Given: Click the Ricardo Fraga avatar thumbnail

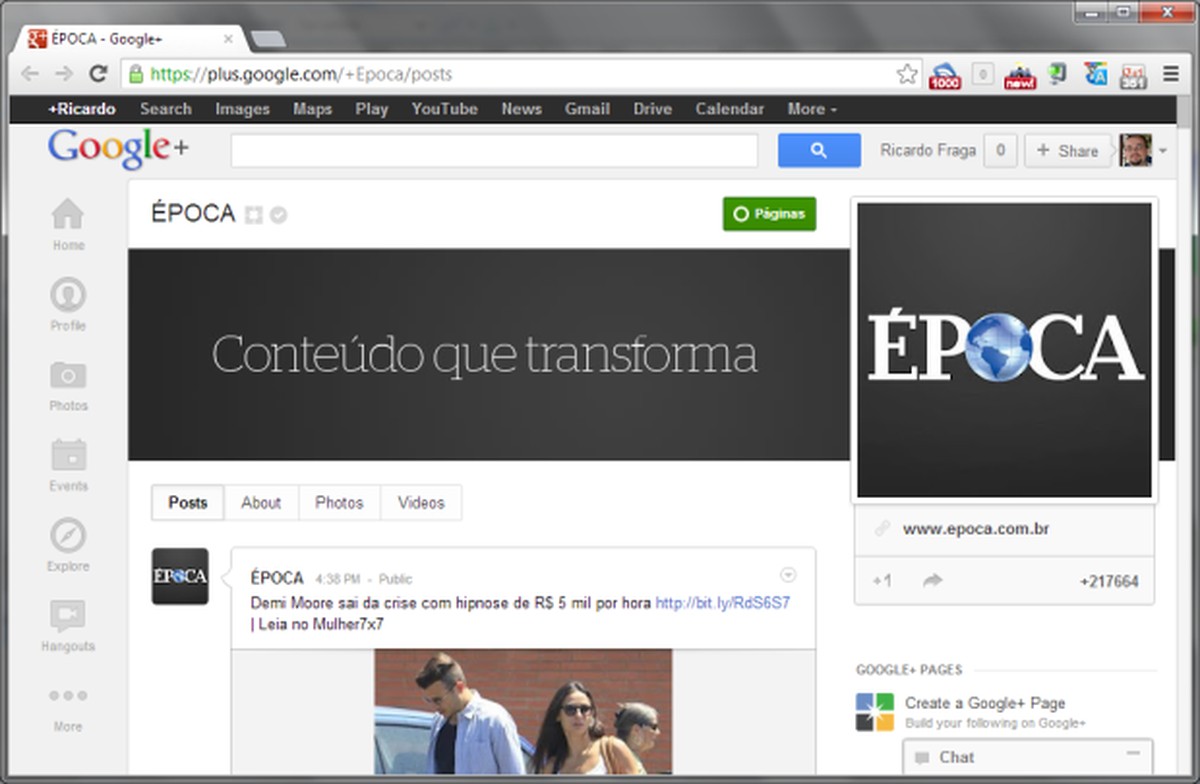Looking at the screenshot, I should click(x=1136, y=150).
